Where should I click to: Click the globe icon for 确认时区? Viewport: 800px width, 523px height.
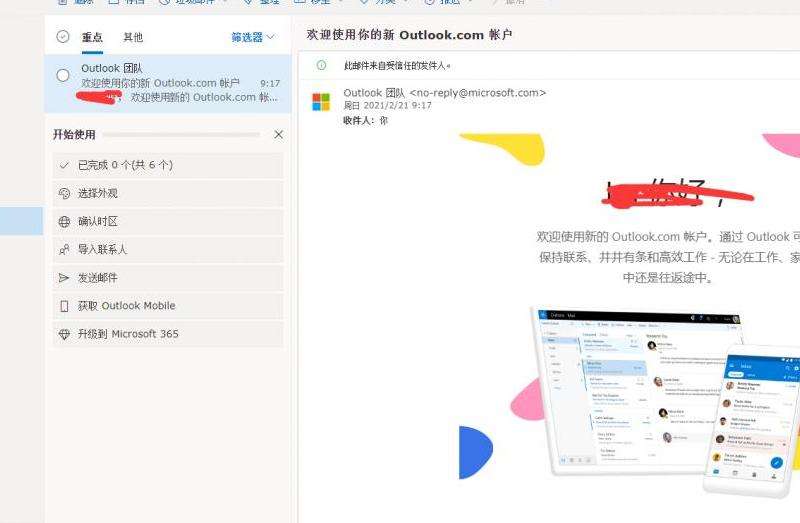tap(65, 222)
